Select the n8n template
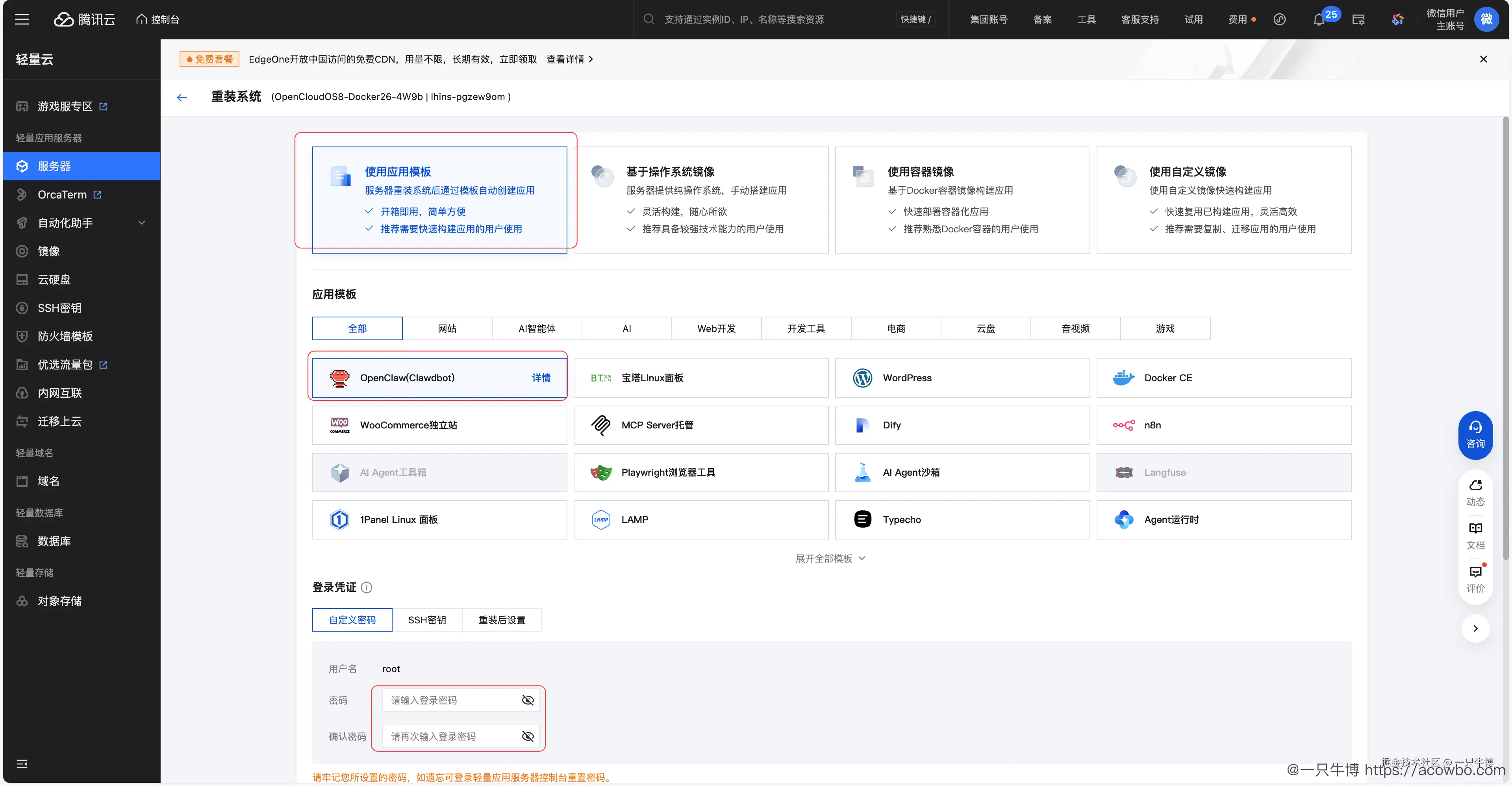 pos(1224,425)
